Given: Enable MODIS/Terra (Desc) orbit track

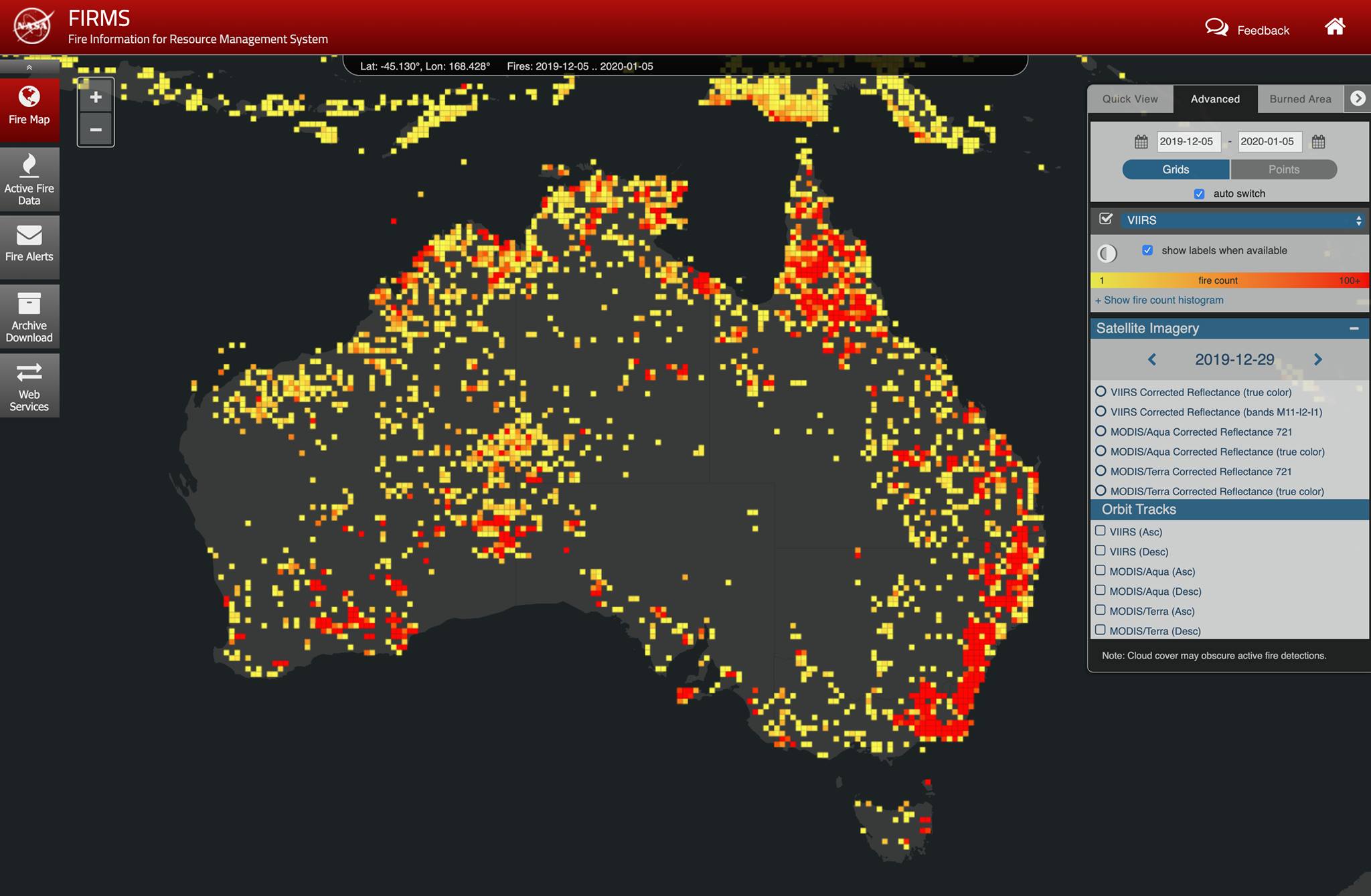Looking at the screenshot, I should point(1100,630).
